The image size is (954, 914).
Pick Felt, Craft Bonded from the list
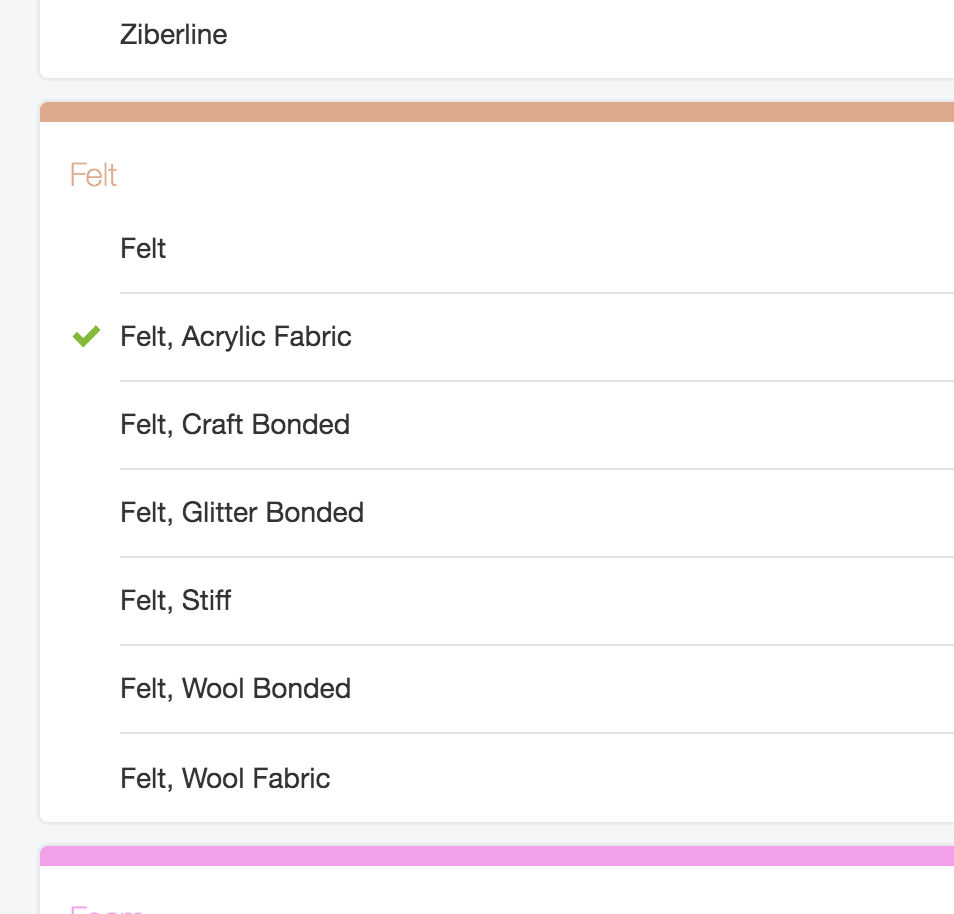click(x=537, y=425)
